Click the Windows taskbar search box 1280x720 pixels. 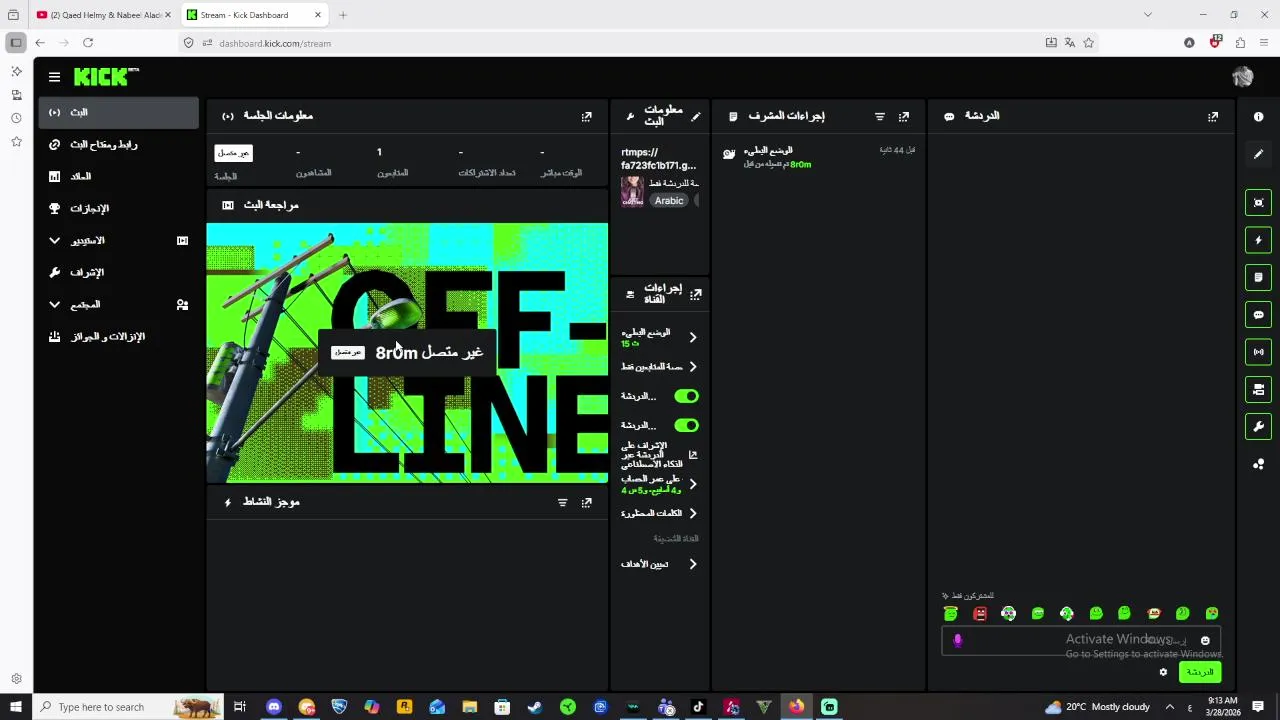click(x=130, y=707)
